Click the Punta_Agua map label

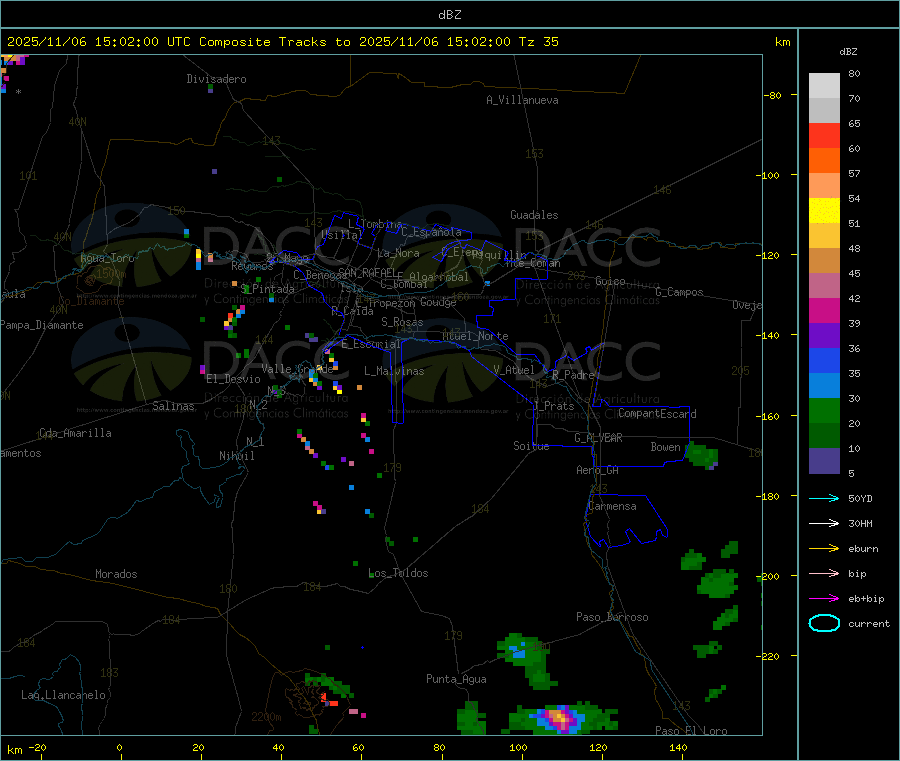click(x=456, y=679)
